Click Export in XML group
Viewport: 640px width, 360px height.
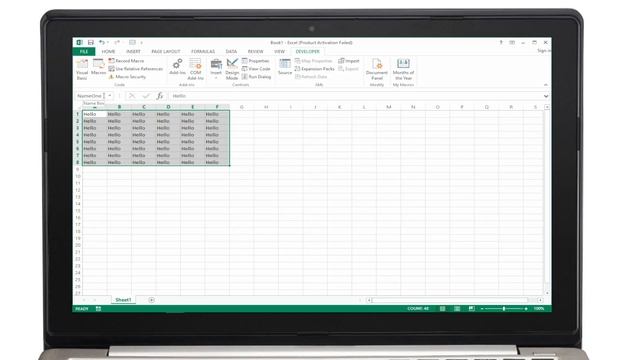click(x=348, y=69)
